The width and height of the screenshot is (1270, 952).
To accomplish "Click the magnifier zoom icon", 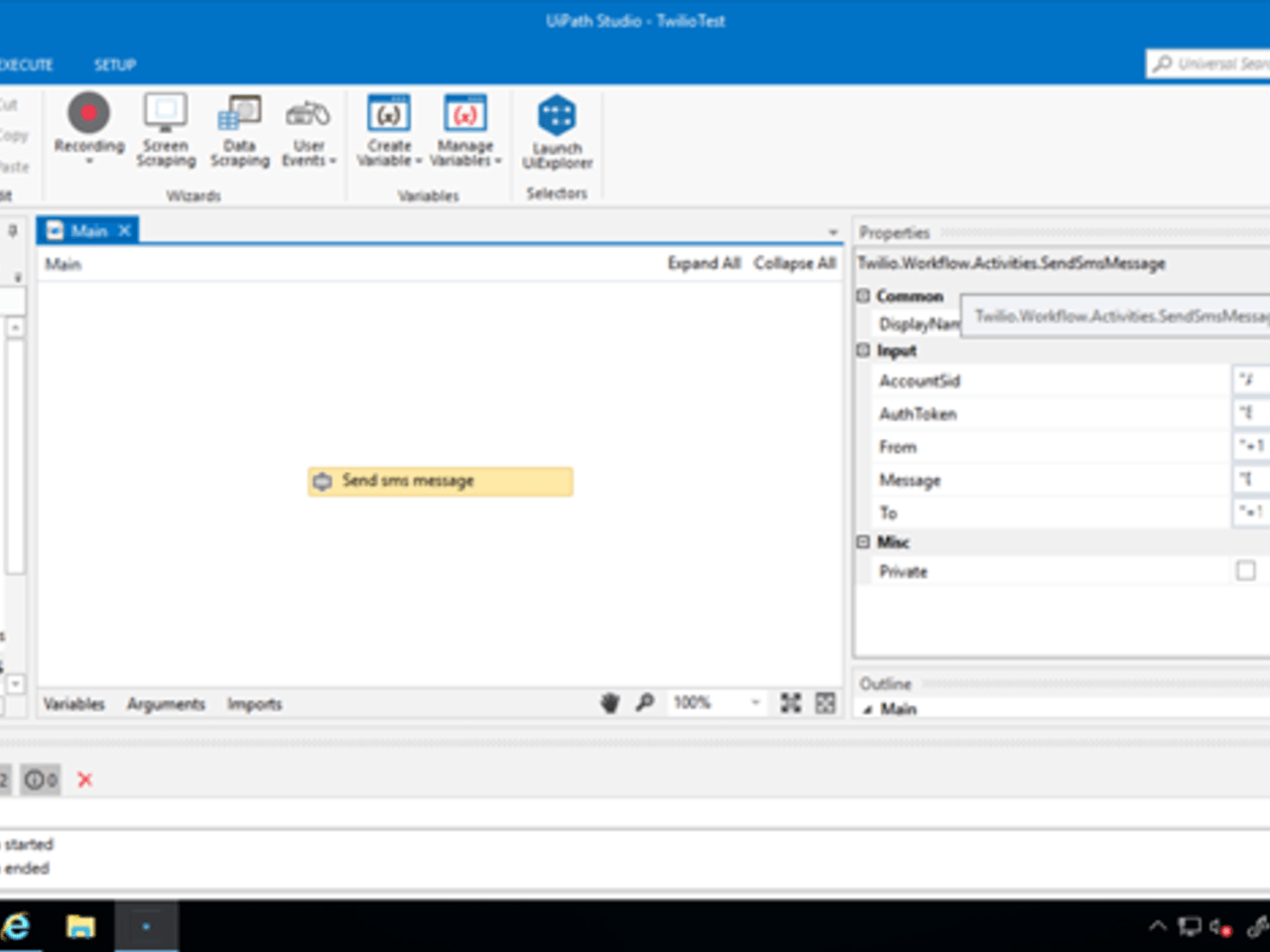I will tap(645, 702).
